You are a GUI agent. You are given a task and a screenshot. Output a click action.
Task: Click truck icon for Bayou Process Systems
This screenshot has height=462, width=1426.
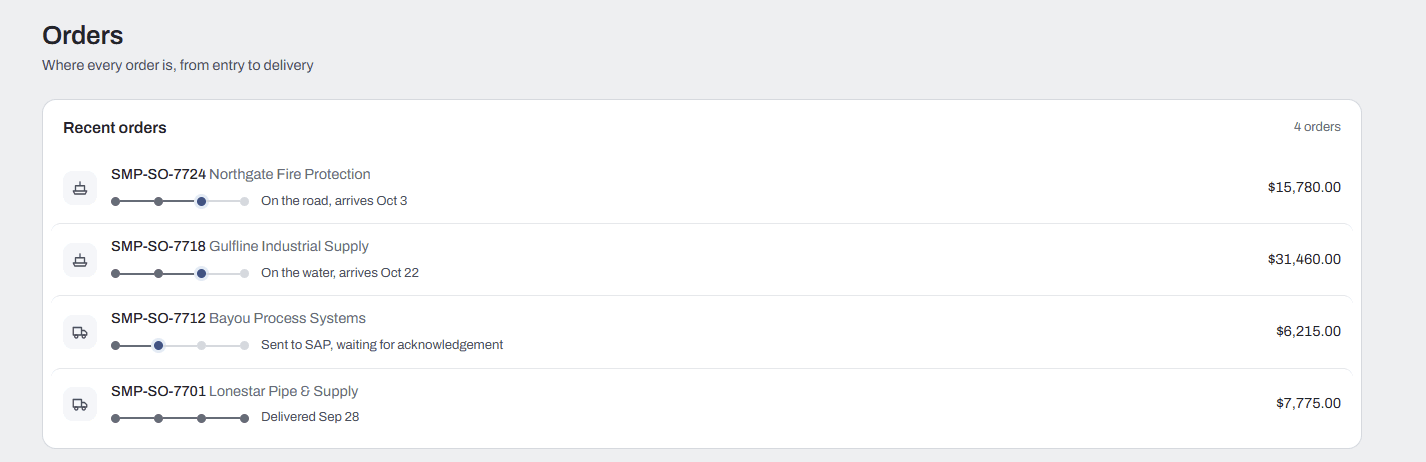coord(80,332)
